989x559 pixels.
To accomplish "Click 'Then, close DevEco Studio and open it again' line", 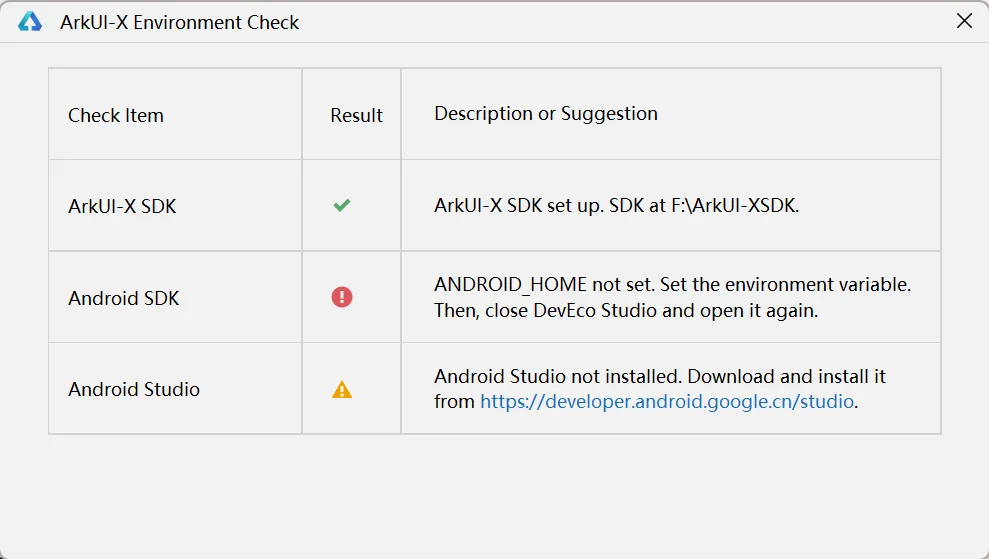I will coord(626,310).
